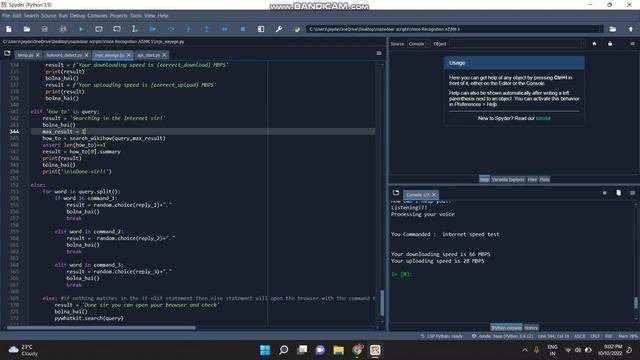
Task: Open the File menu
Action: (x=6, y=16)
